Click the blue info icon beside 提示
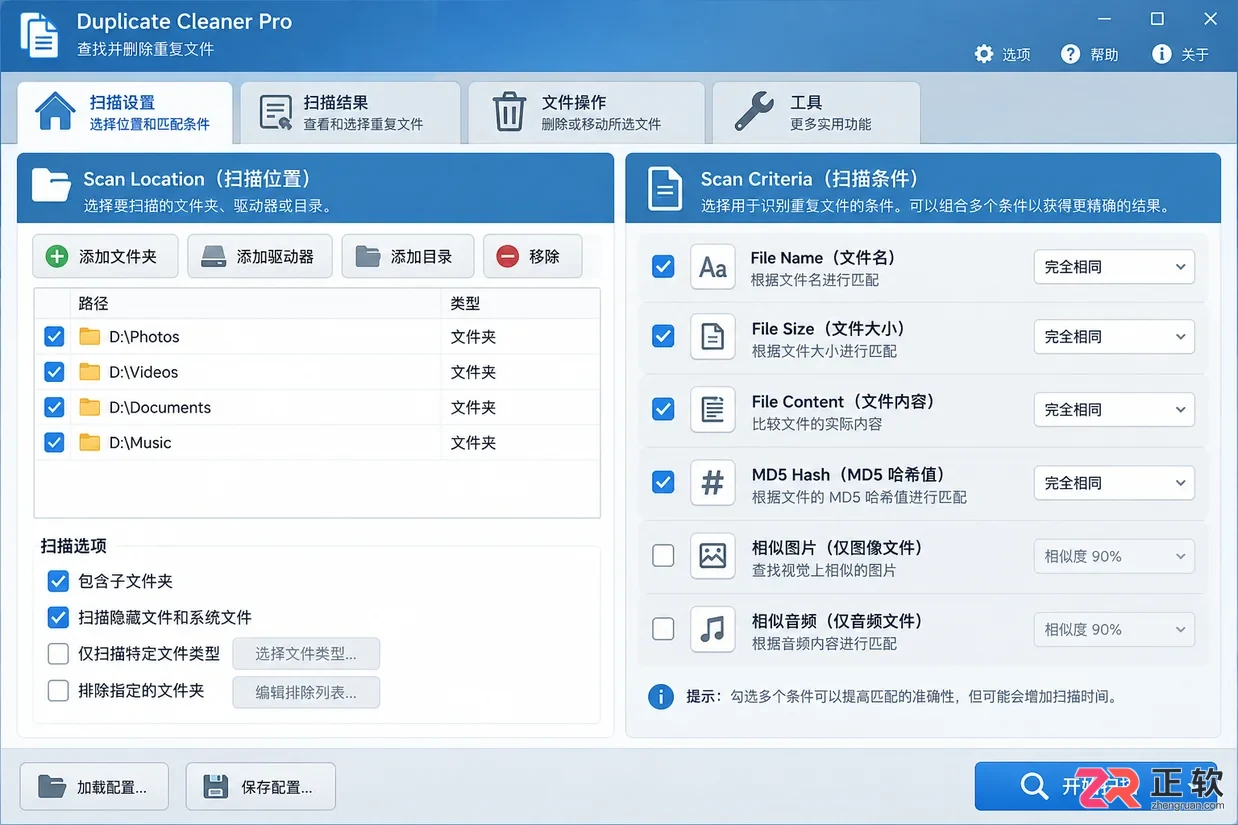The width and height of the screenshot is (1238, 825). (x=660, y=696)
